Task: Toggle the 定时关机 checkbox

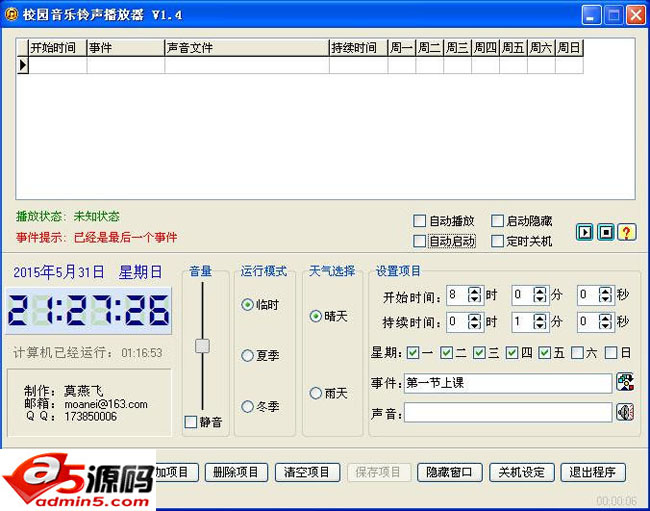Action: (498, 241)
